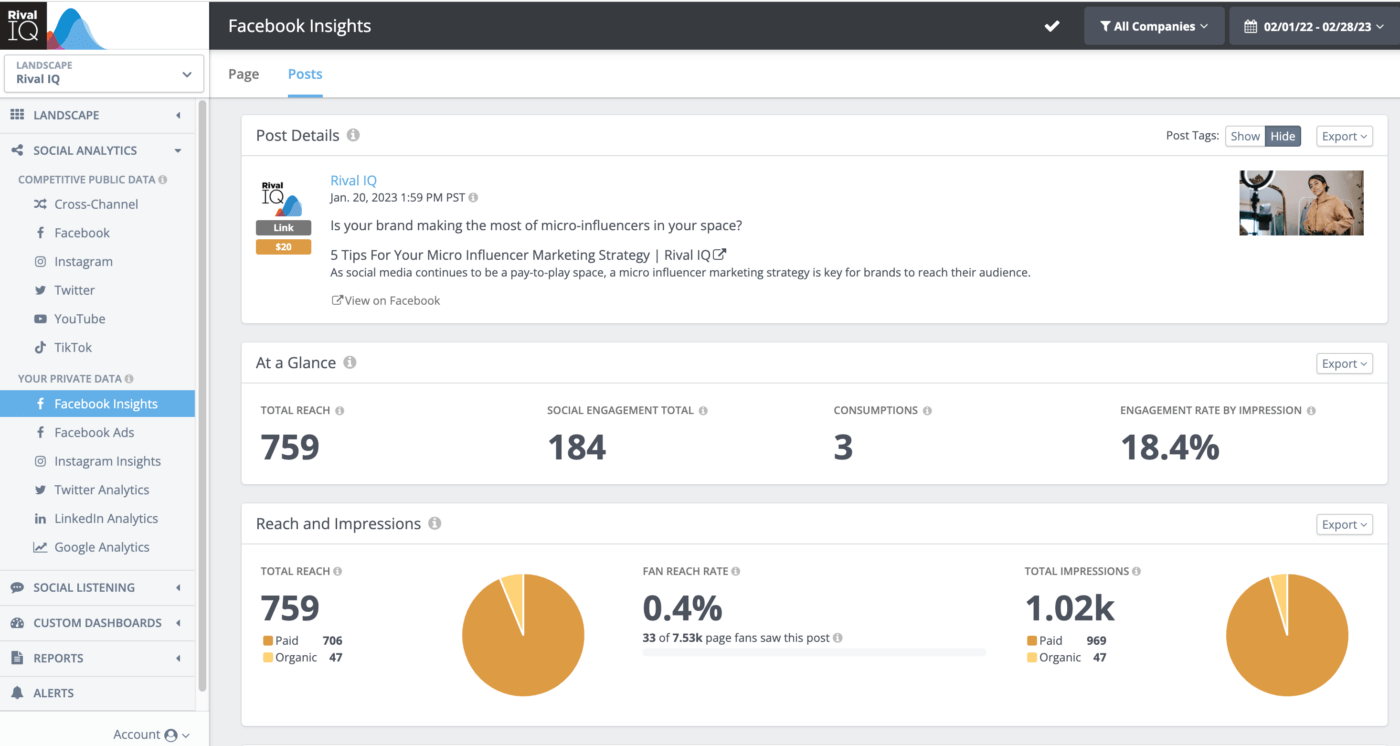Open the All Companies filter dropdown
Viewport: 1400px width, 746px height.
1154,27
